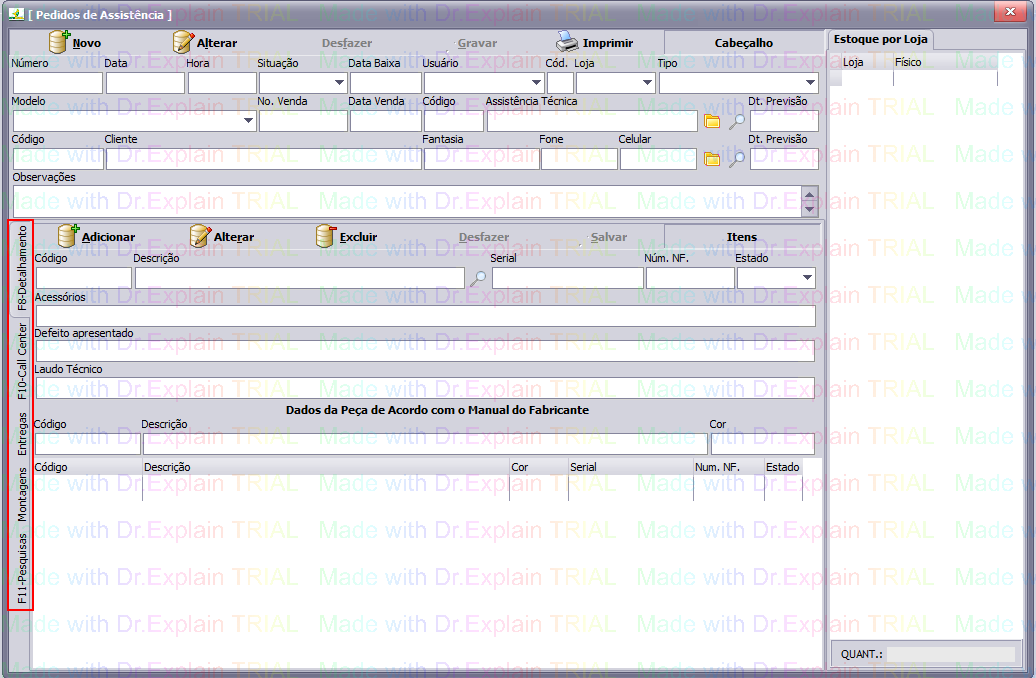Click magnifier icon beside item Descrição field
The image size is (1036, 678).
478,278
